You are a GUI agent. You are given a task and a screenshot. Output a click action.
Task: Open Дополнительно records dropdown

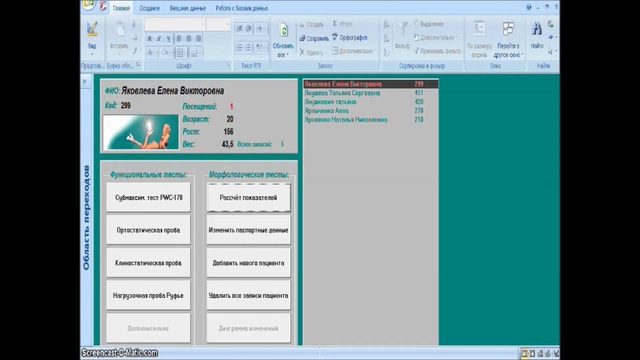pyautogui.click(x=354, y=51)
